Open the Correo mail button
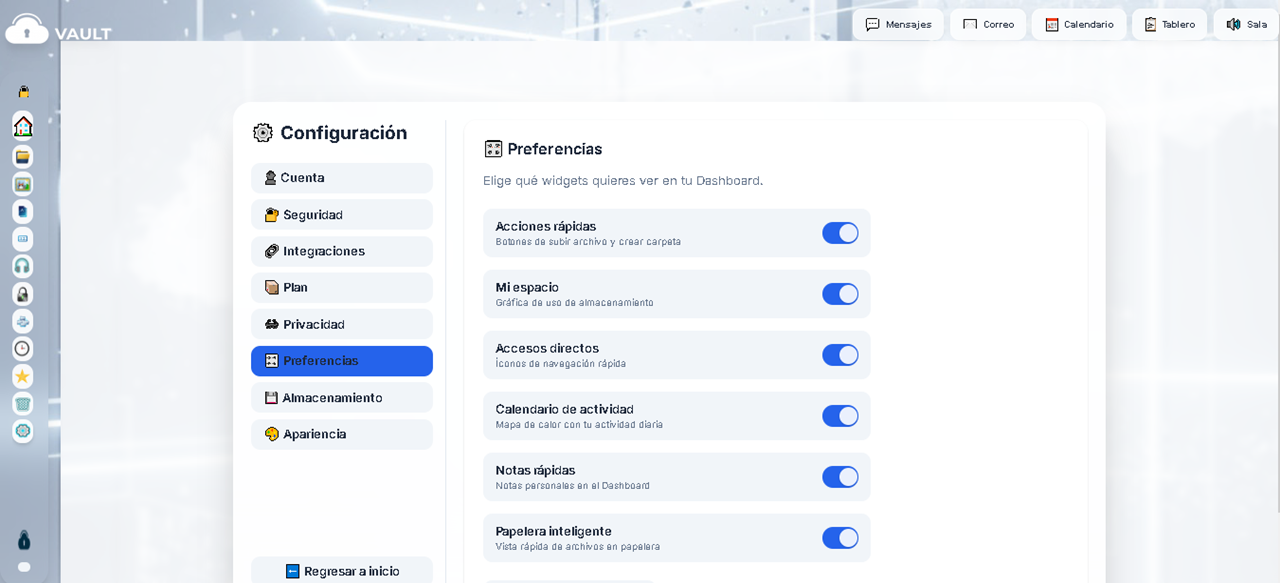The width and height of the screenshot is (1280, 586). 988,24
